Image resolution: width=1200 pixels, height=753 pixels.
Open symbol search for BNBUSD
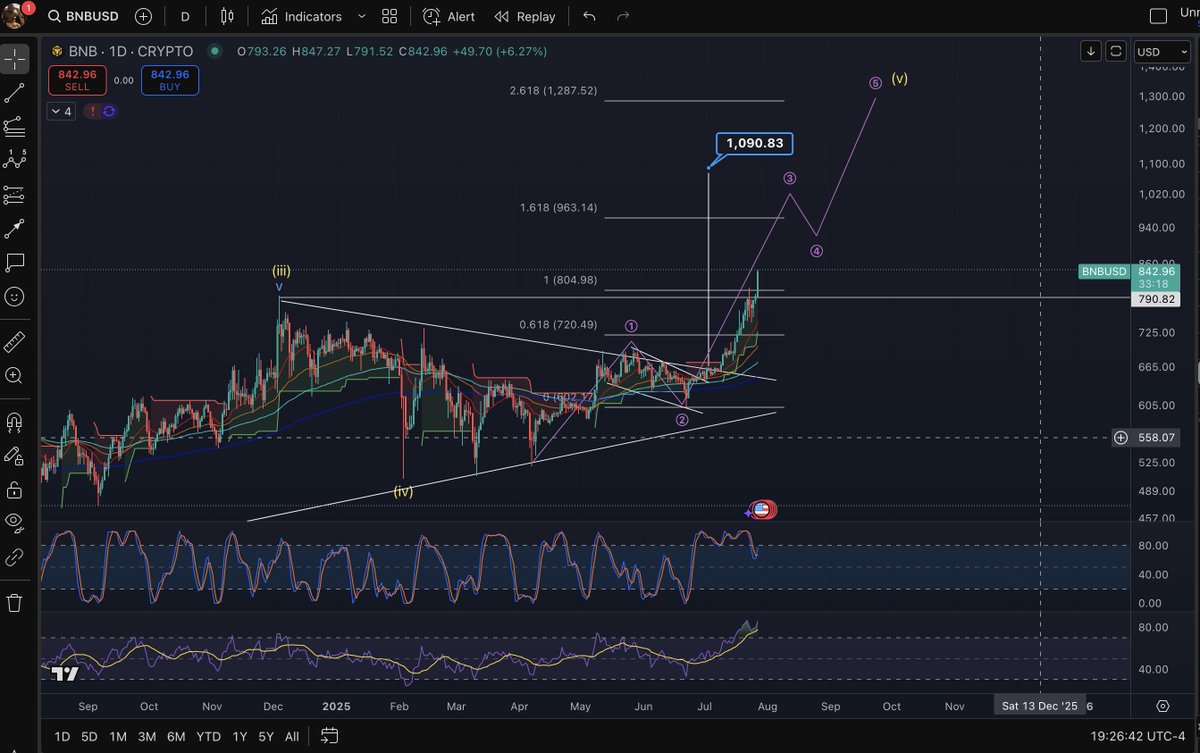85,17
